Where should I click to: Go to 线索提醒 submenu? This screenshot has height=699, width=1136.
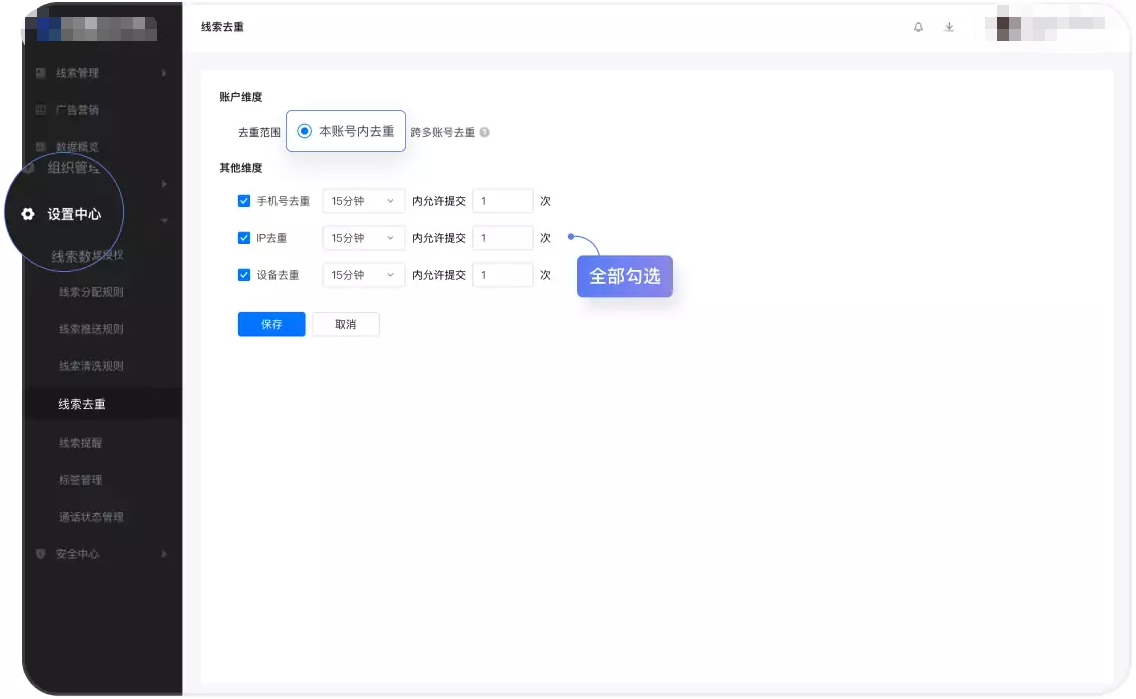click(80, 443)
